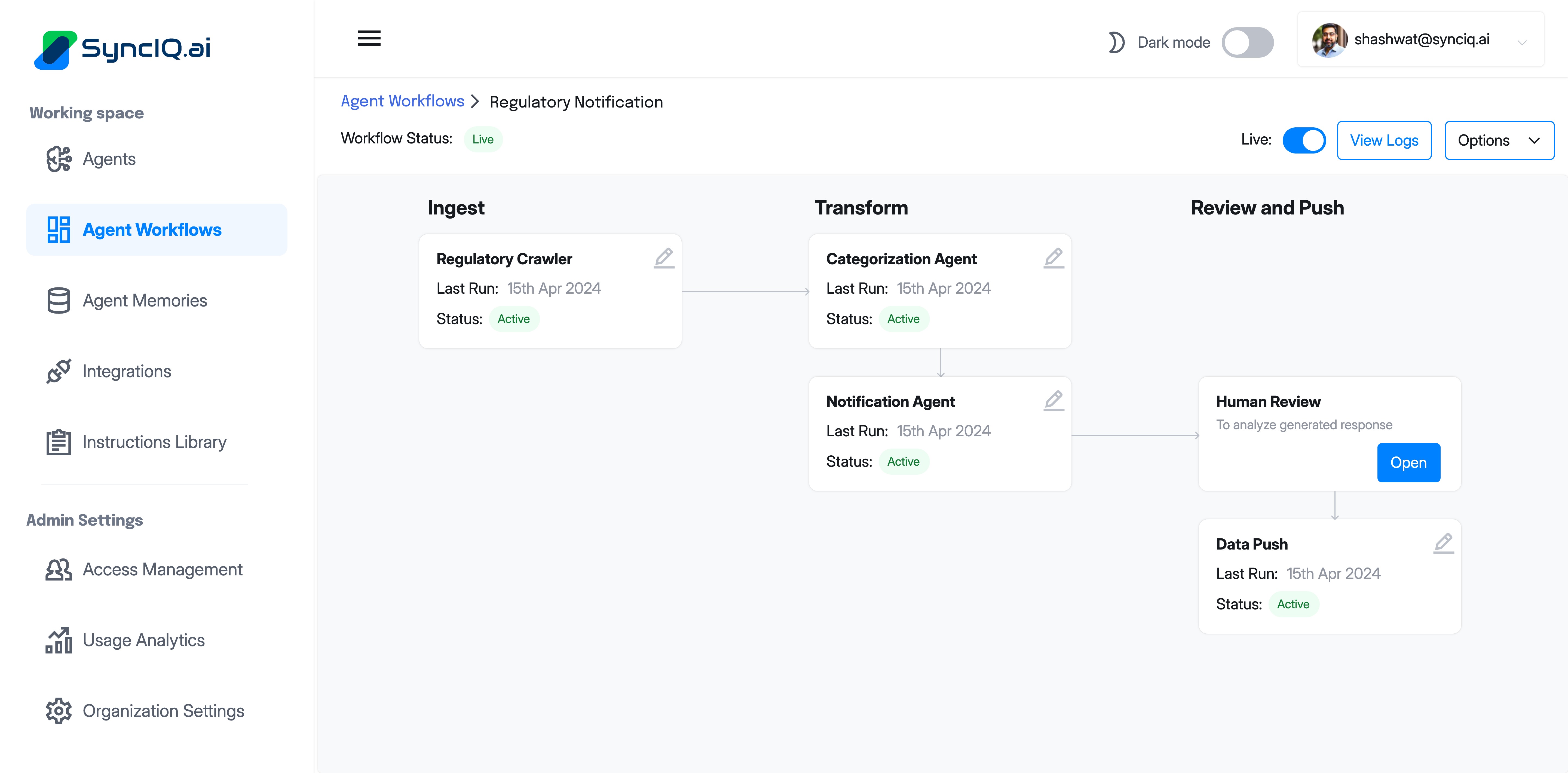Select the Human Review card title
The image size is (1568, 773).
1268,402
